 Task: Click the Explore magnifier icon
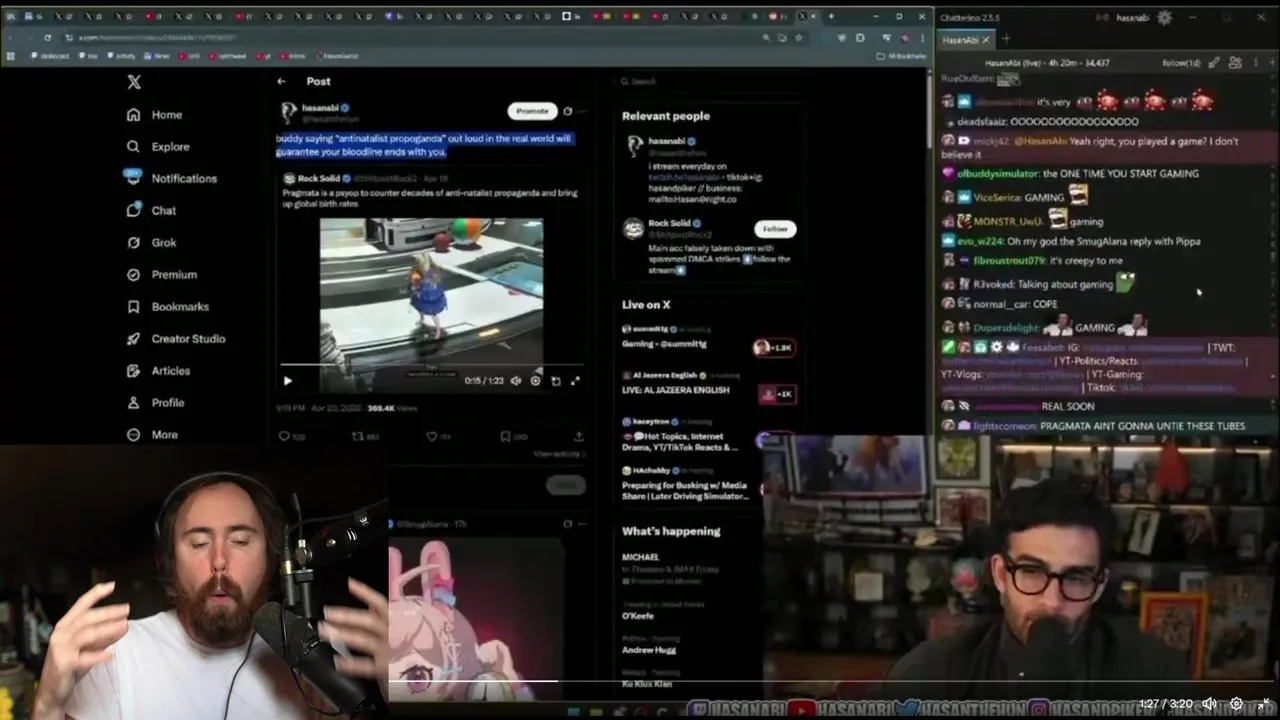tap(133, 147)
